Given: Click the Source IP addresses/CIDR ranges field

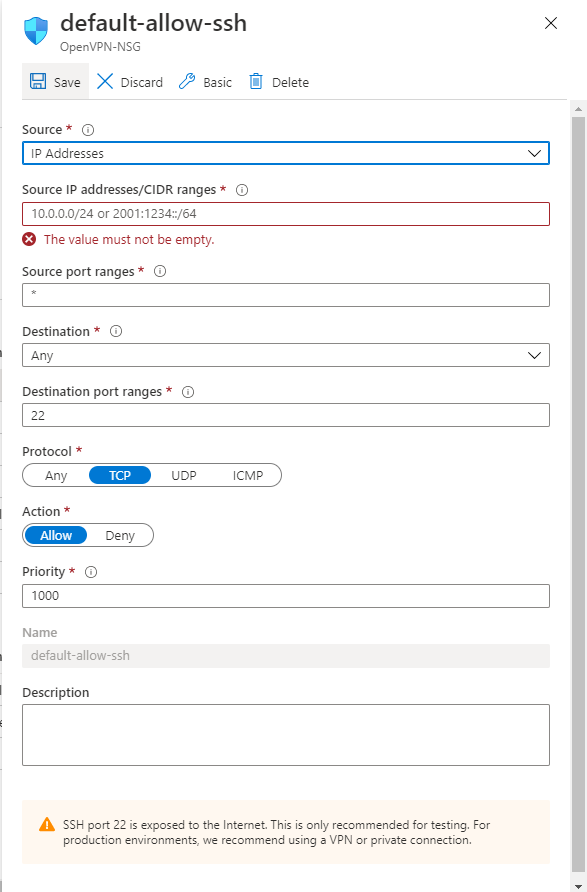Looking at the screenshot, I should pyautogui.click(x=286, y=214).
